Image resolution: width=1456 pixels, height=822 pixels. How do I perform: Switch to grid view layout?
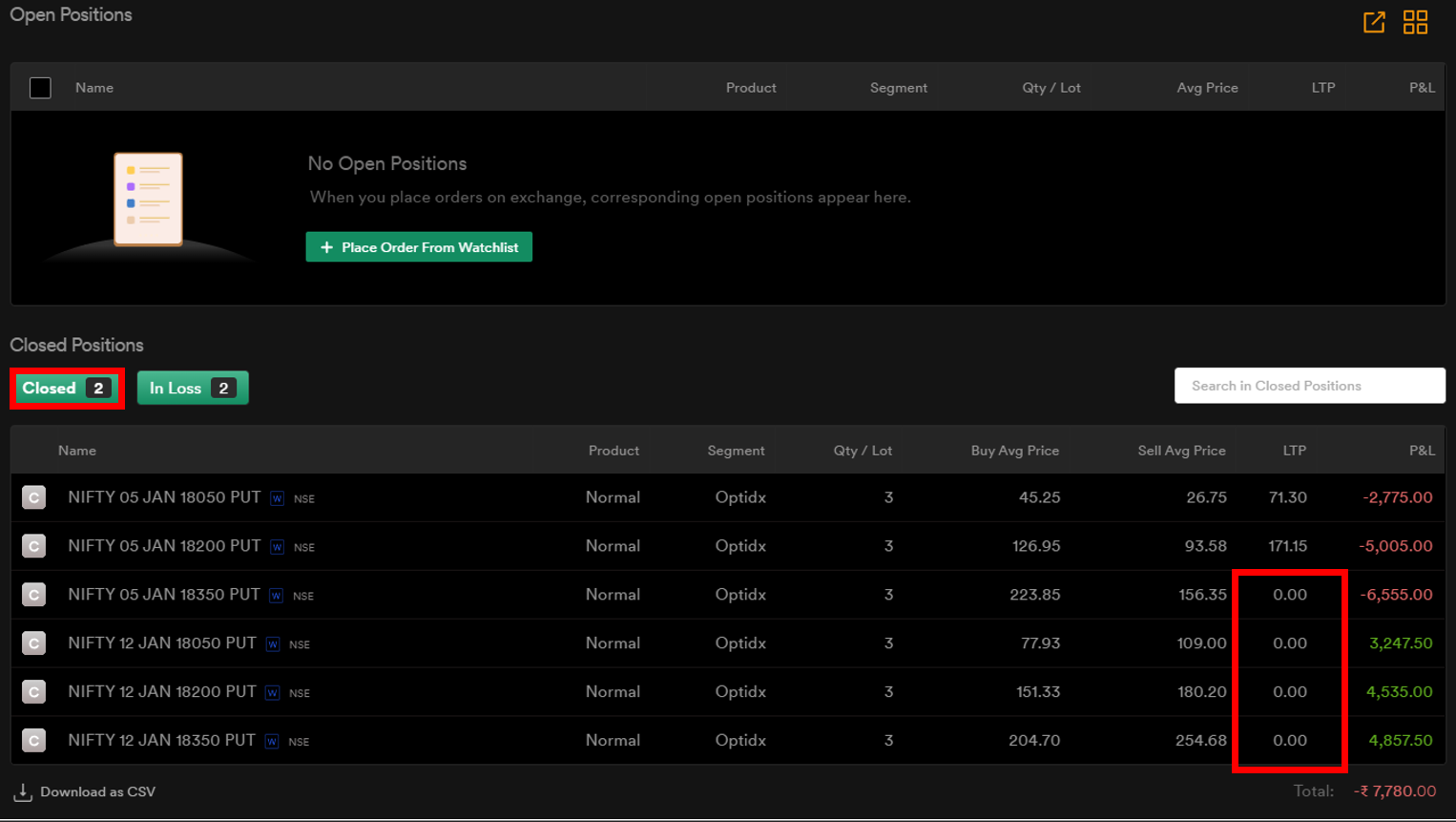click(1416, 22)
